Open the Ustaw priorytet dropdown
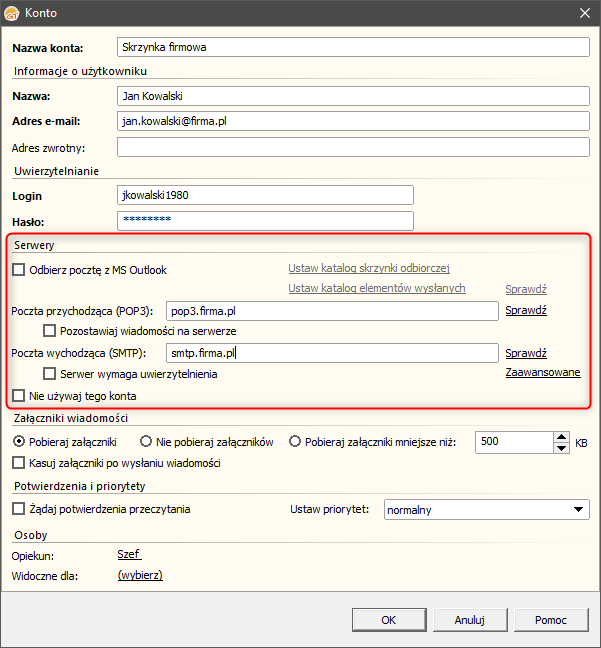This screenshot has width=601, height=648. click(487, 510)
